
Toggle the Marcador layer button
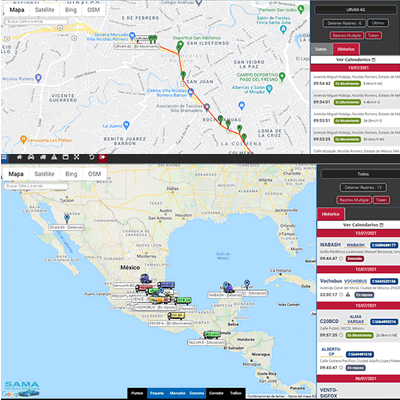click(177, 393)
